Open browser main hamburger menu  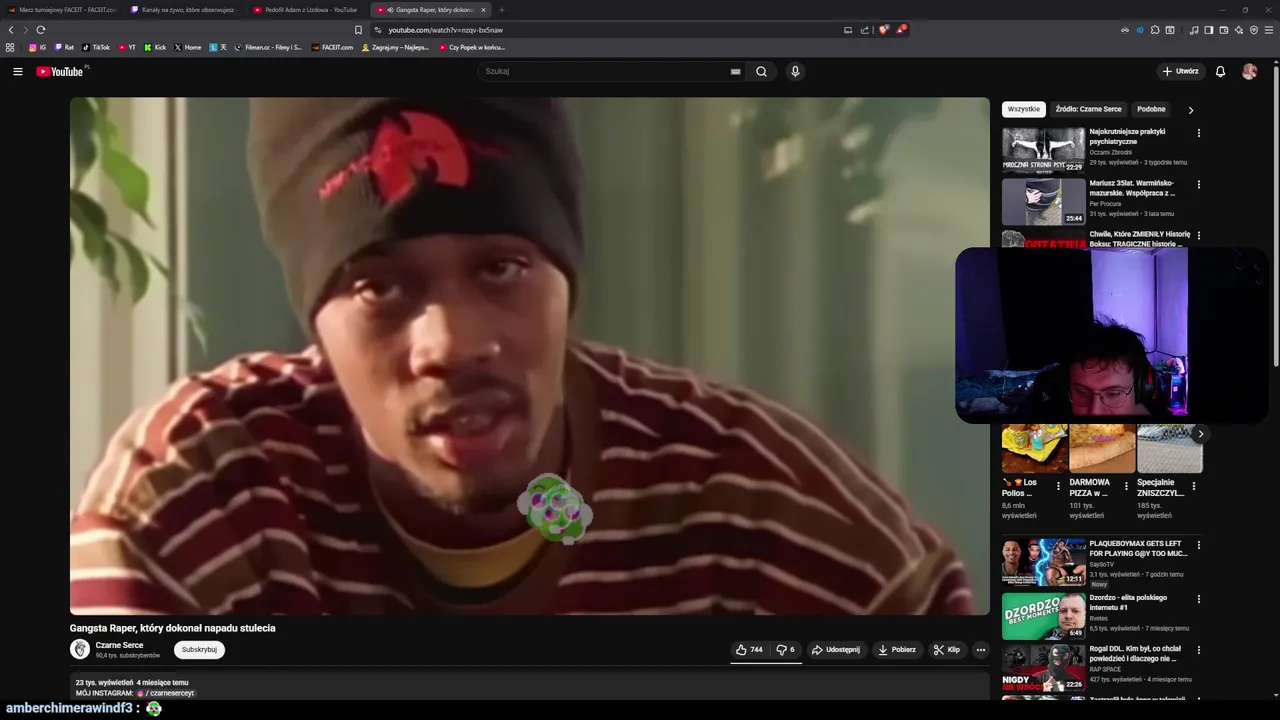(x=1269, y=30)
